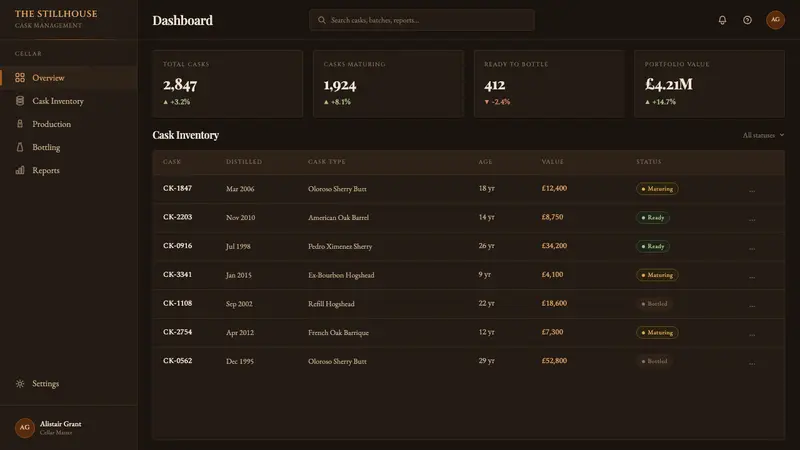This screenshot has height=450, width=800.
Task: Open the more options for CK-2754
Action: coord(752,333)
